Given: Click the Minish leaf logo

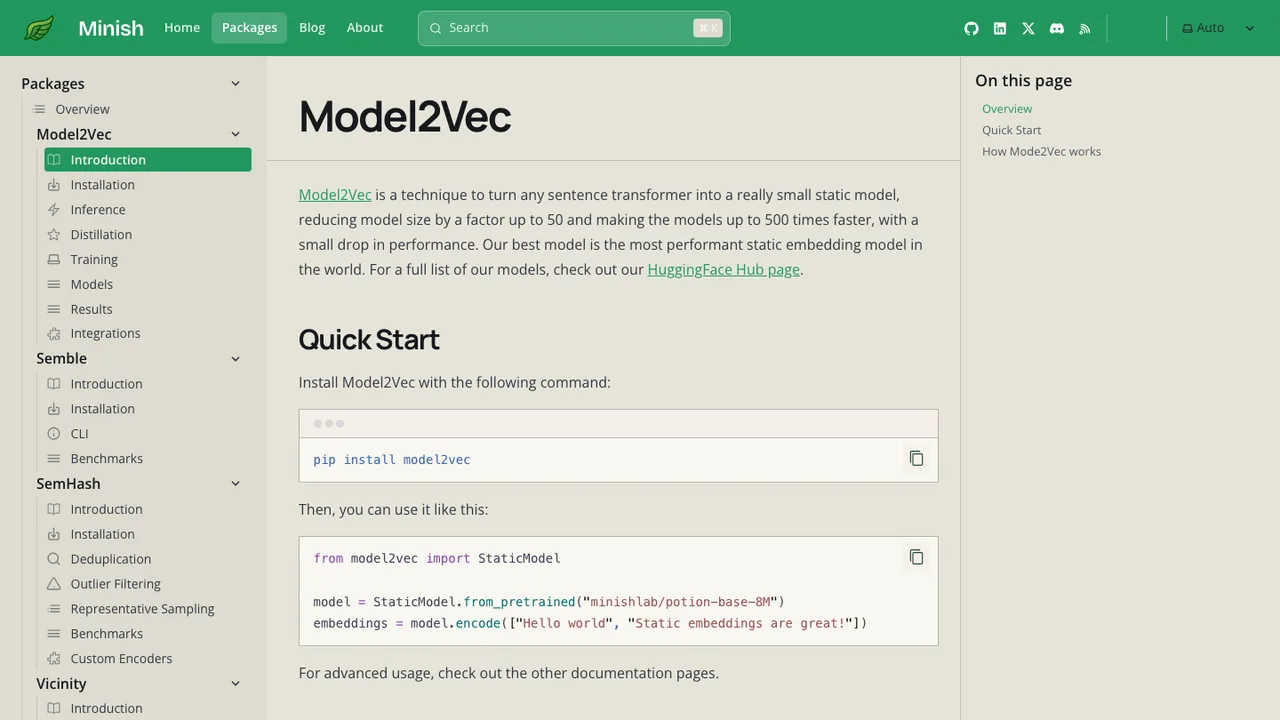Looking at the screenshot, I should 40,28.
